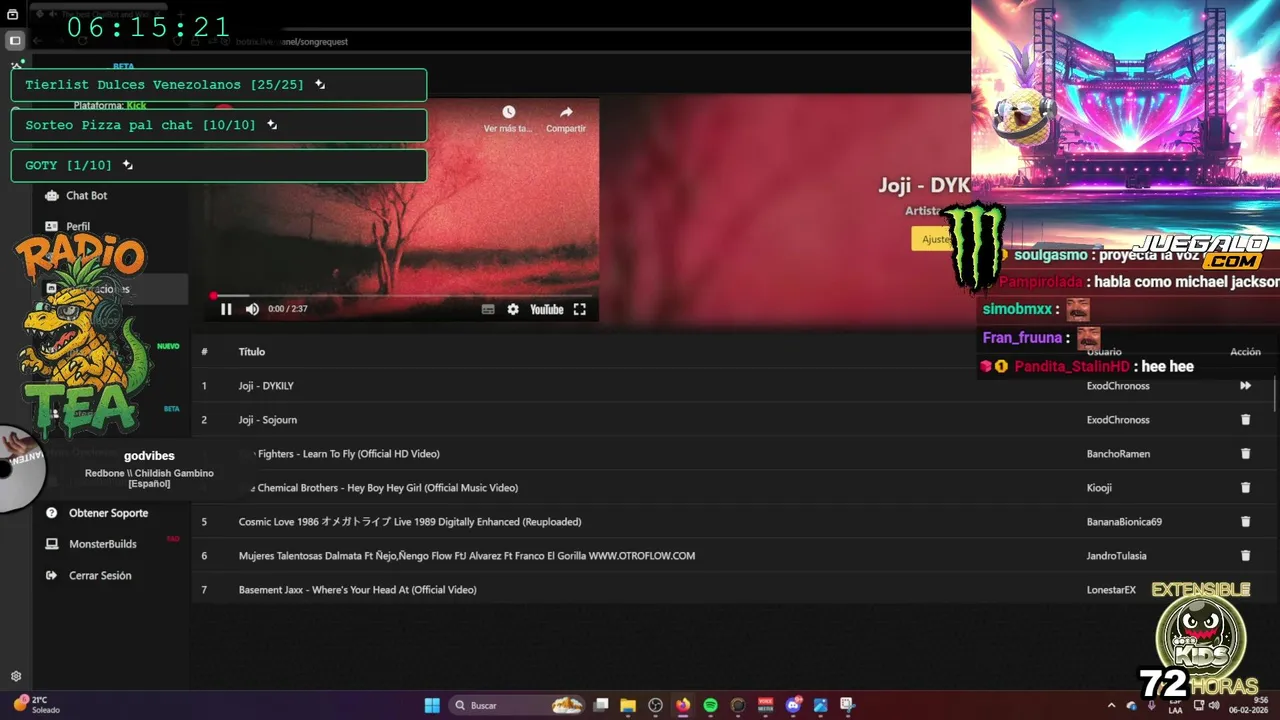Toggle the browser sidebar panel icon
Screen dimensions: 1280x720
pyautogui.click(x=14, y=41)
